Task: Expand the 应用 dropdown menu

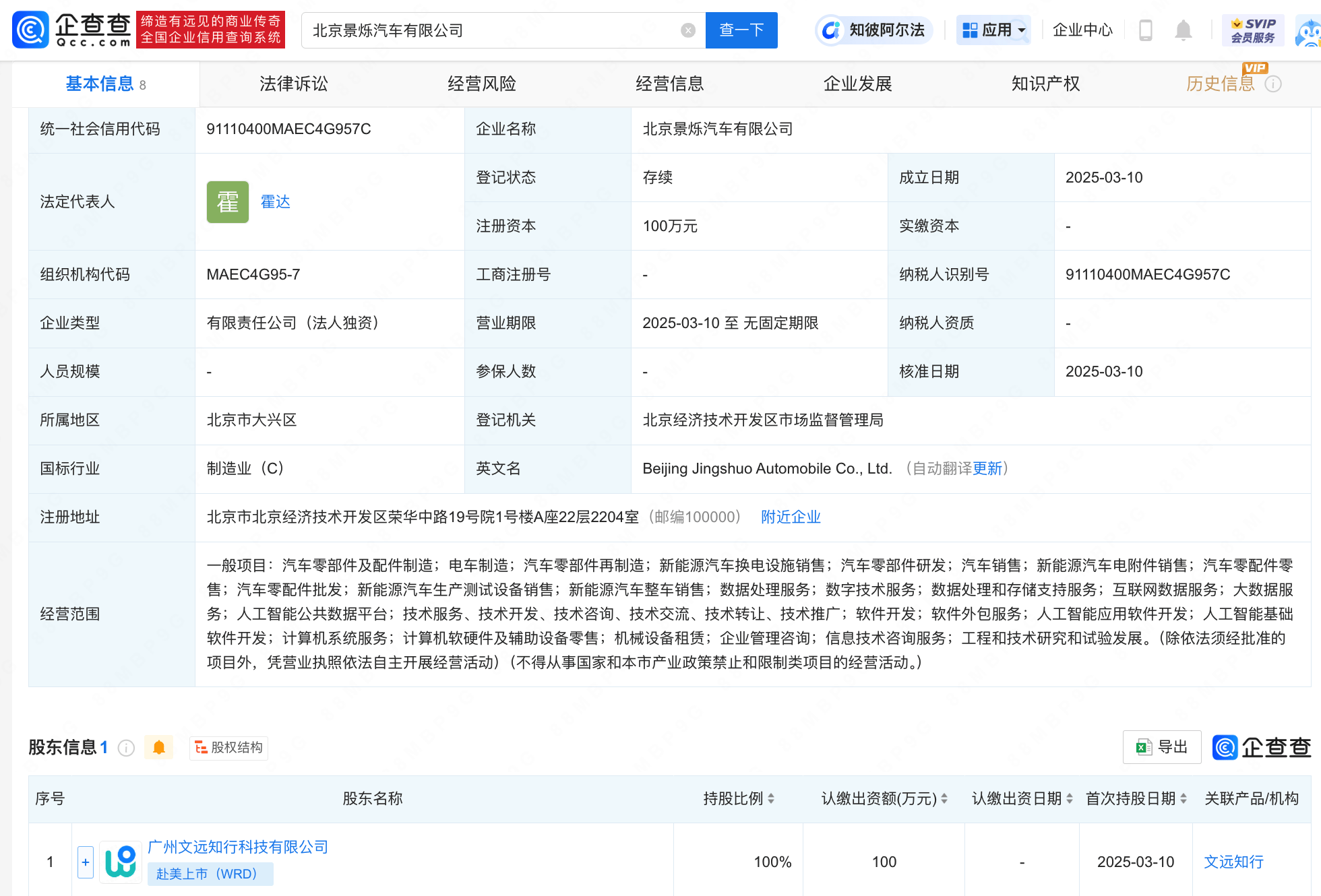Action: (x=993, y=30)
